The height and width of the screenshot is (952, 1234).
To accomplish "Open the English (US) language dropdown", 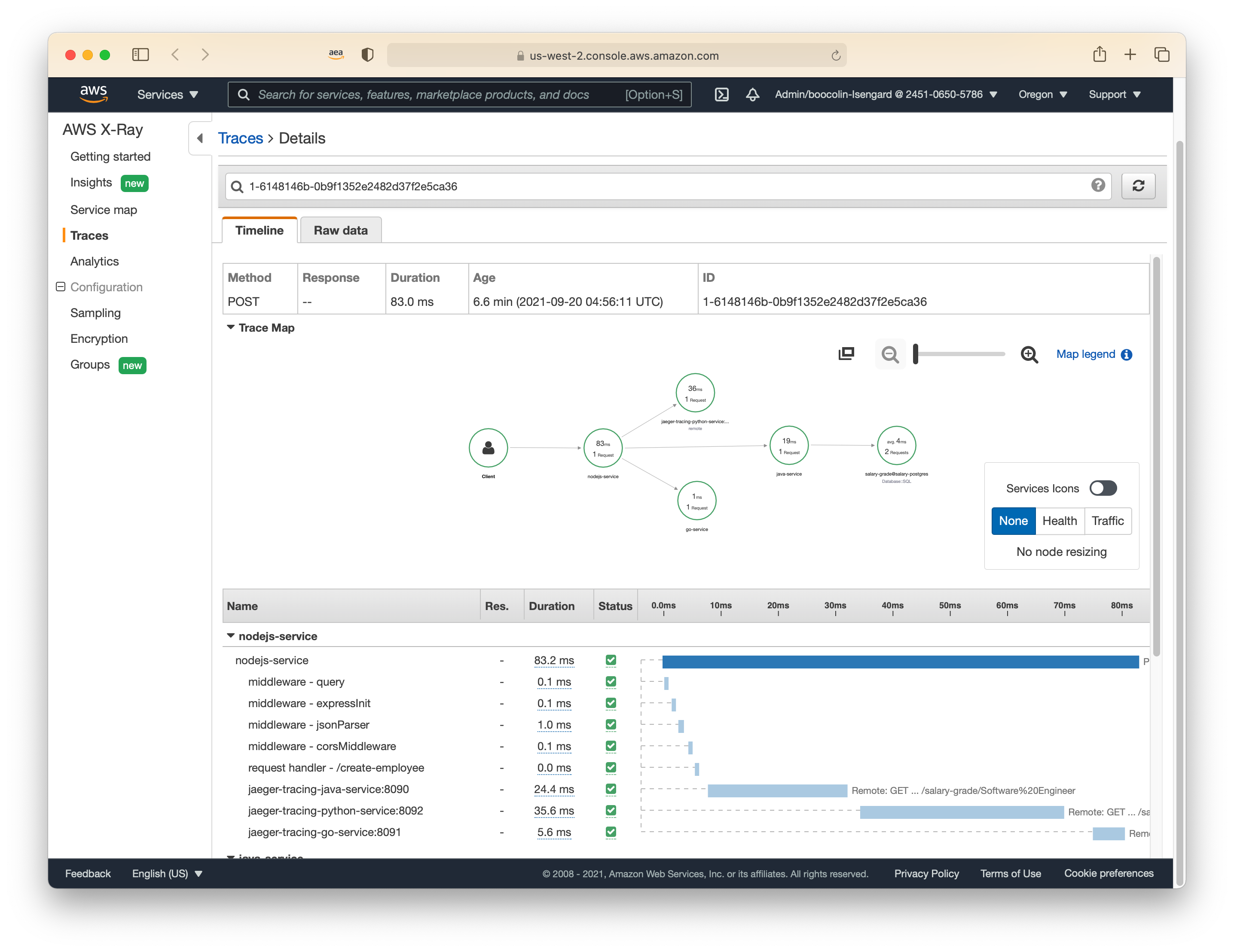I will tap(167, 873).
